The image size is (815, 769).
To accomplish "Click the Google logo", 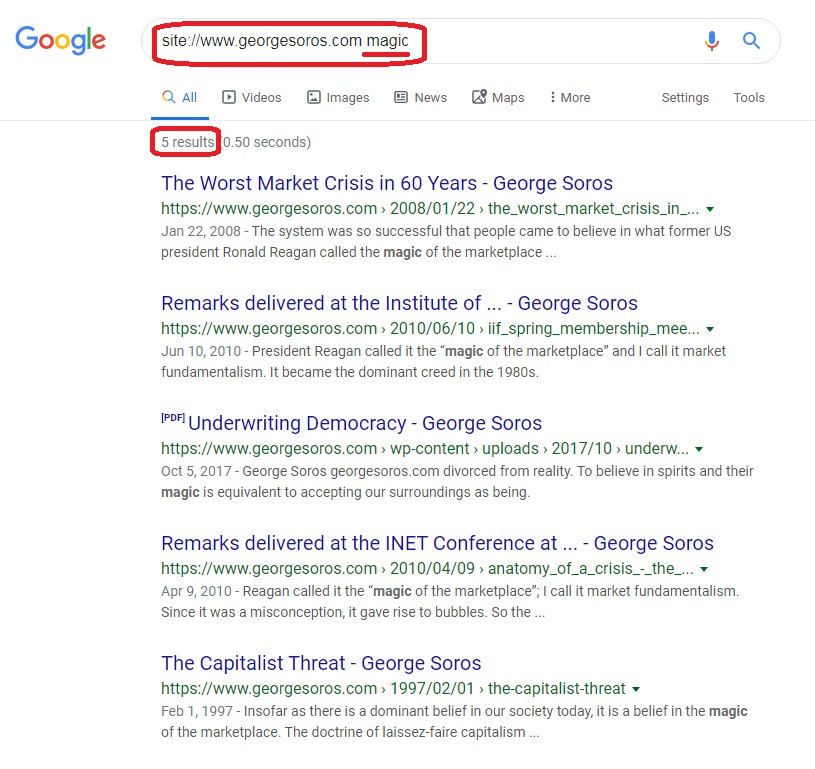I will point(60,41).
